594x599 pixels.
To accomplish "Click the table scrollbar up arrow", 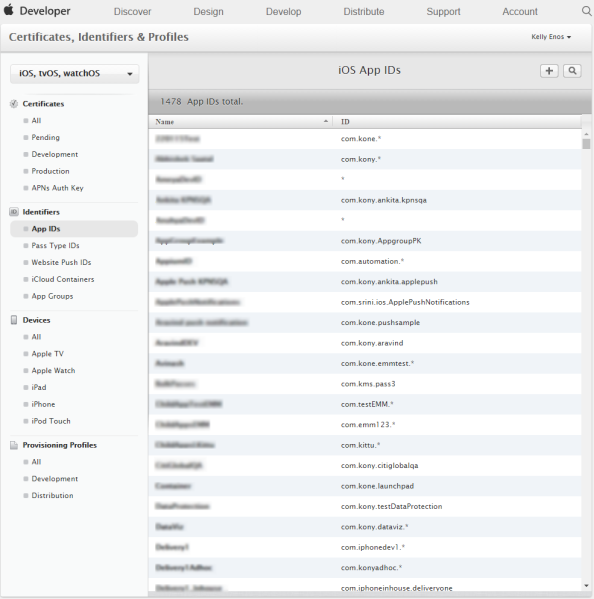I will [x=586, y=134].
